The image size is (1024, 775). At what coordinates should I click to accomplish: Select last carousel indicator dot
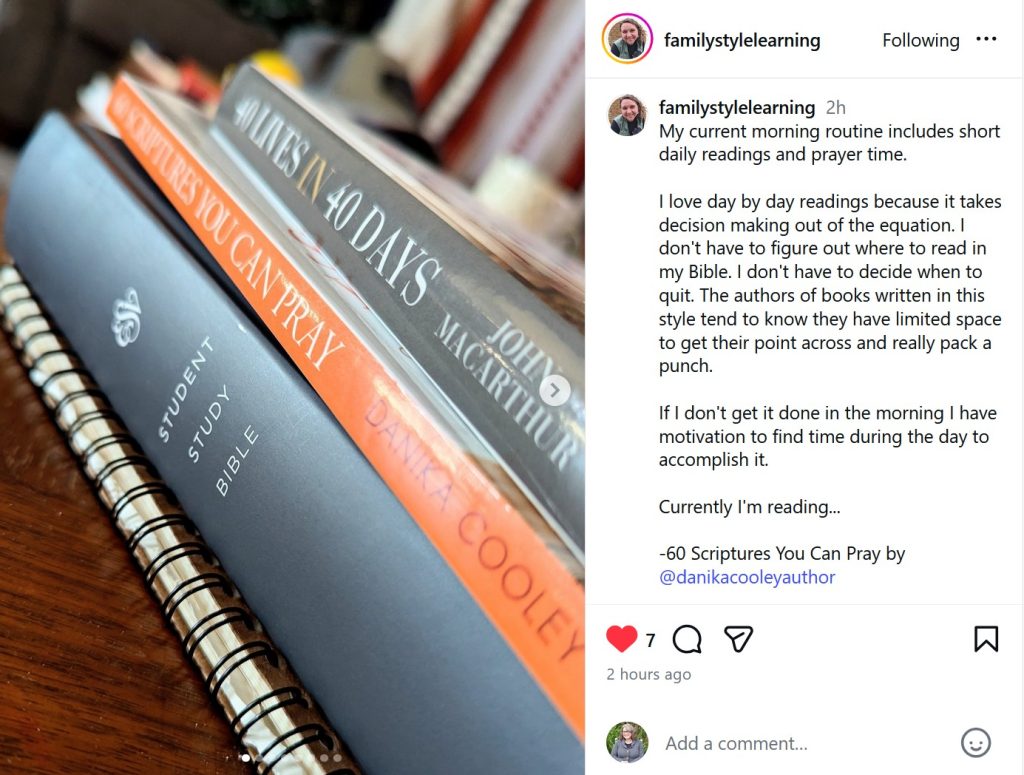click(x=338, y=758)
